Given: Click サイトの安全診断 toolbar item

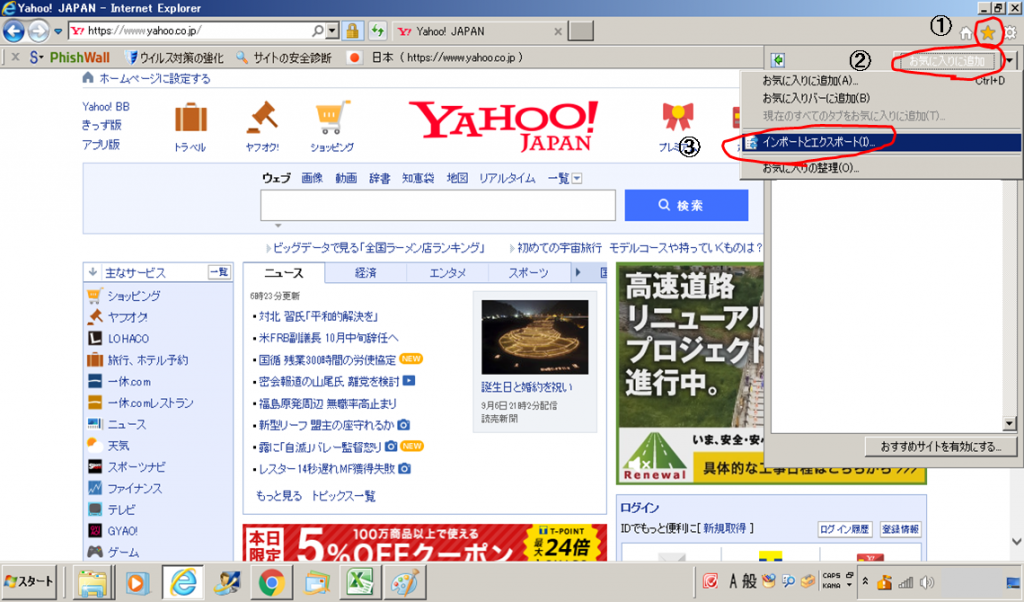Looking at the screenshot, I should tap(284, 57).
